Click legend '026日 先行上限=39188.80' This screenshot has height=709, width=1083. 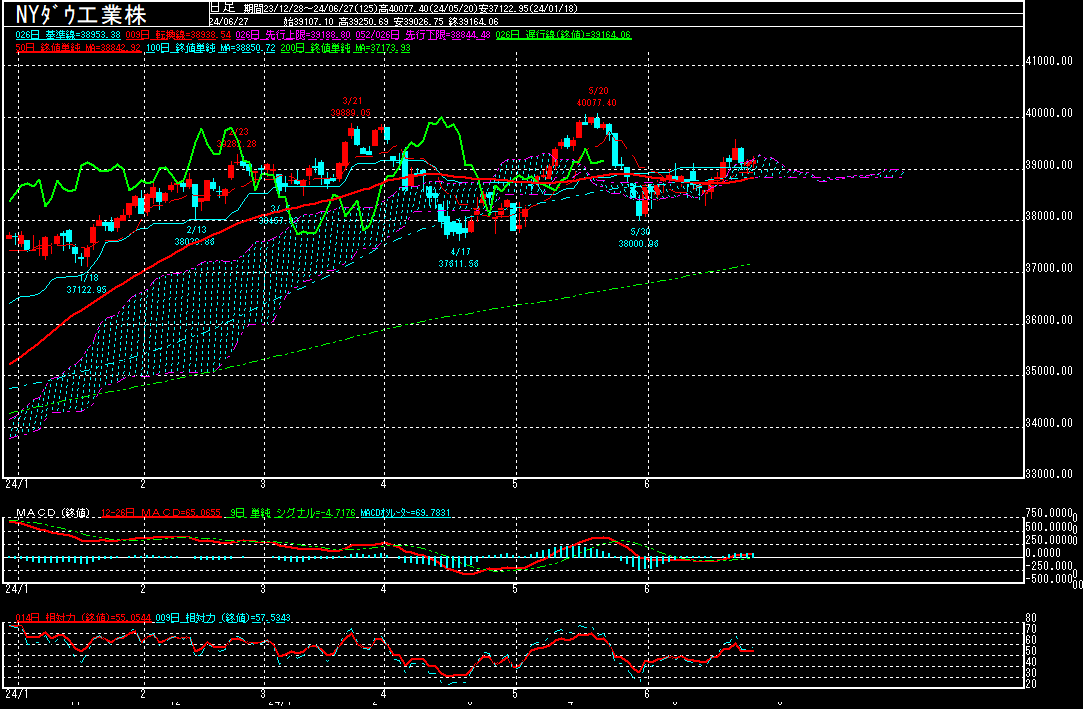[x=293, y=35]
